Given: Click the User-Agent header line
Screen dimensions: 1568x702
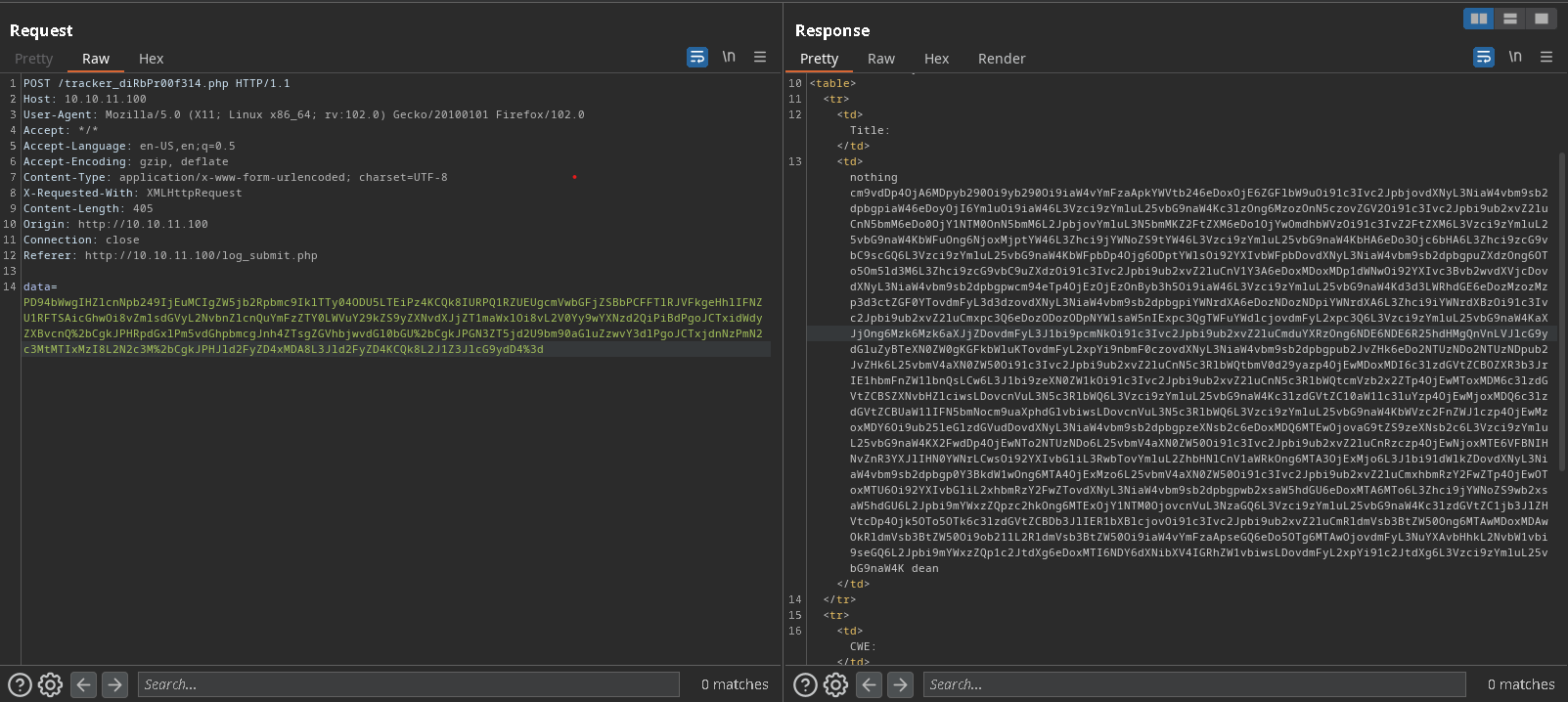Looking at the screenshot, I should point(304,114).
